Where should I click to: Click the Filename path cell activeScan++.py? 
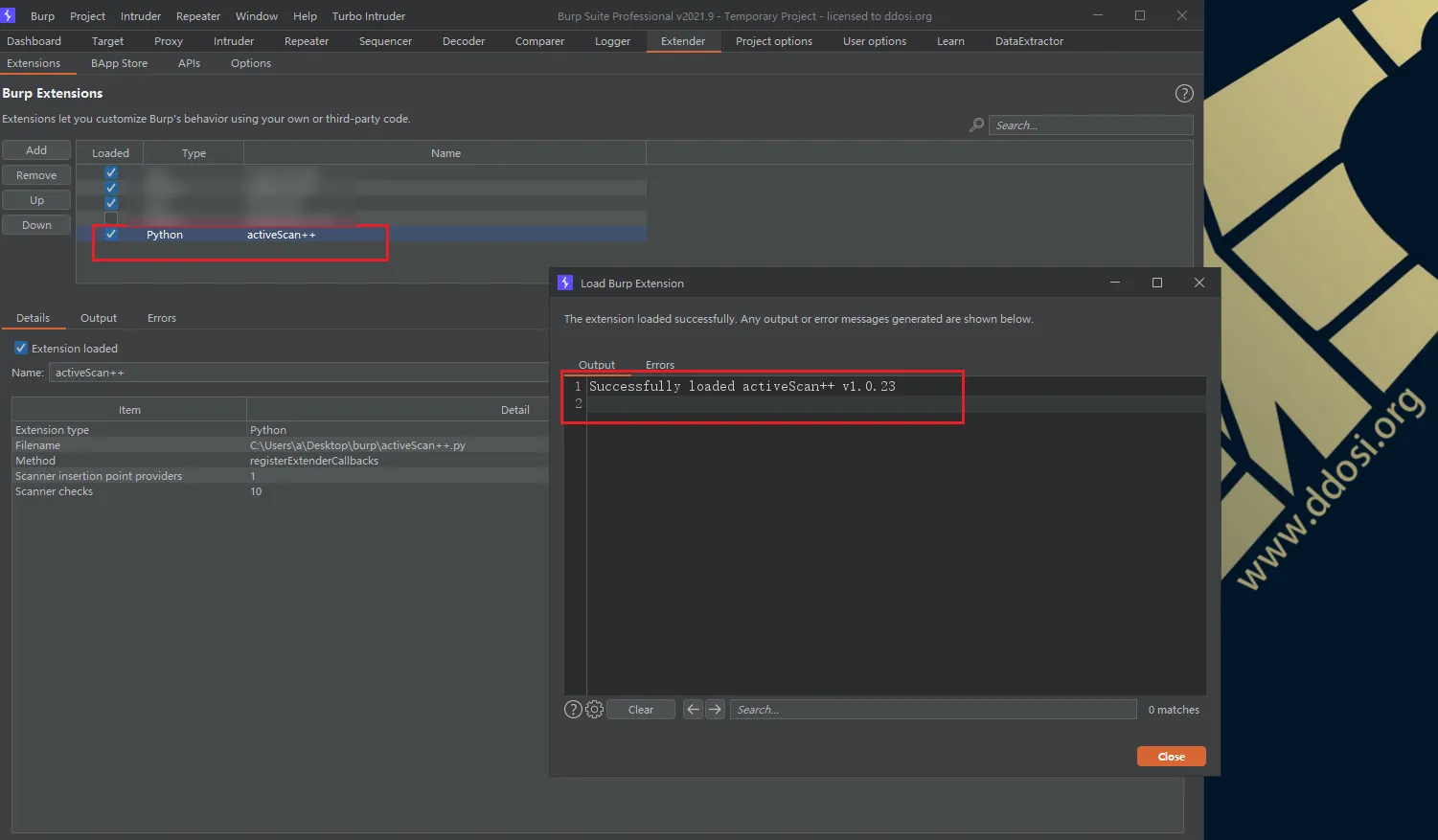357,445
